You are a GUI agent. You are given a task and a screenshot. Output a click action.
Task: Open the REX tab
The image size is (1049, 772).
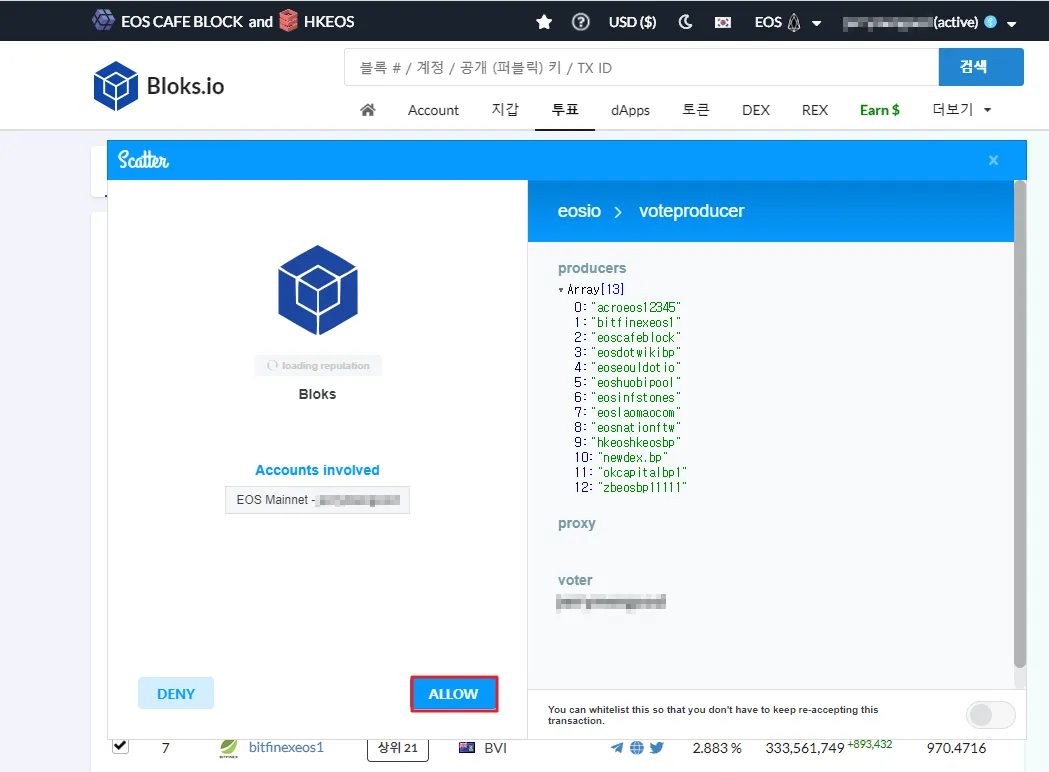pos(815,110)
